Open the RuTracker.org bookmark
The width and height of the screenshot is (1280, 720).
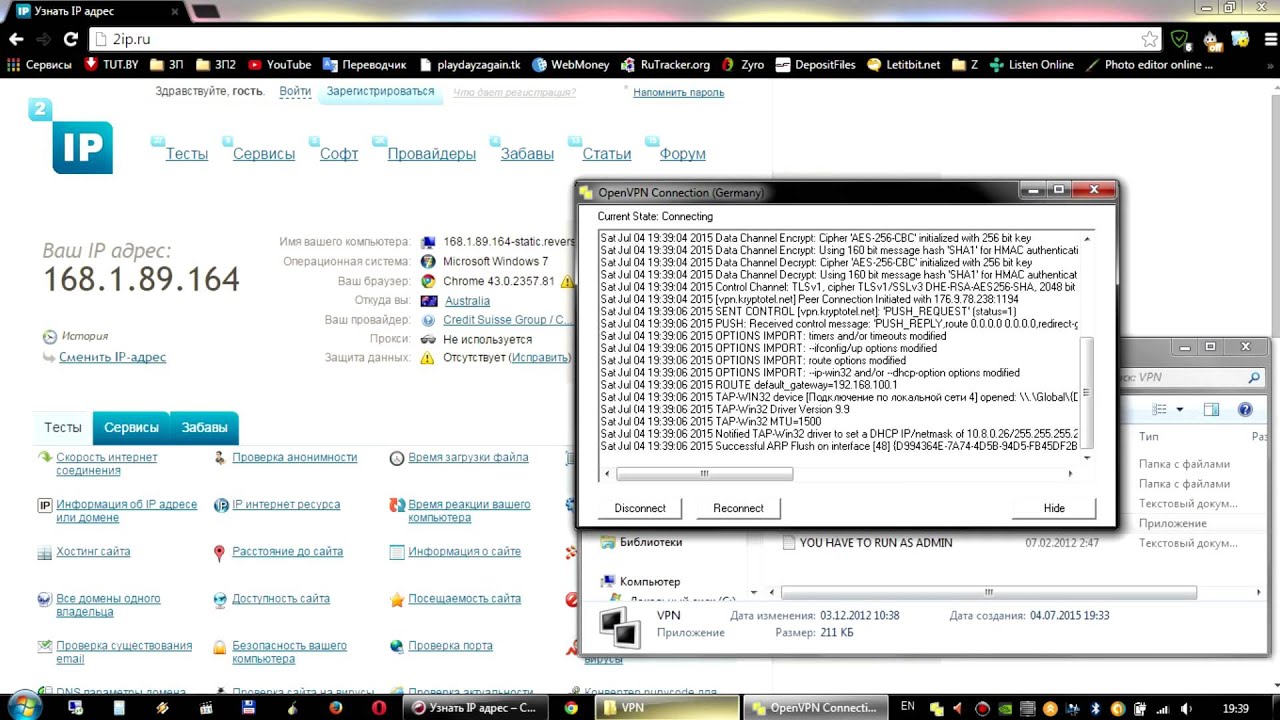[665, 64]
